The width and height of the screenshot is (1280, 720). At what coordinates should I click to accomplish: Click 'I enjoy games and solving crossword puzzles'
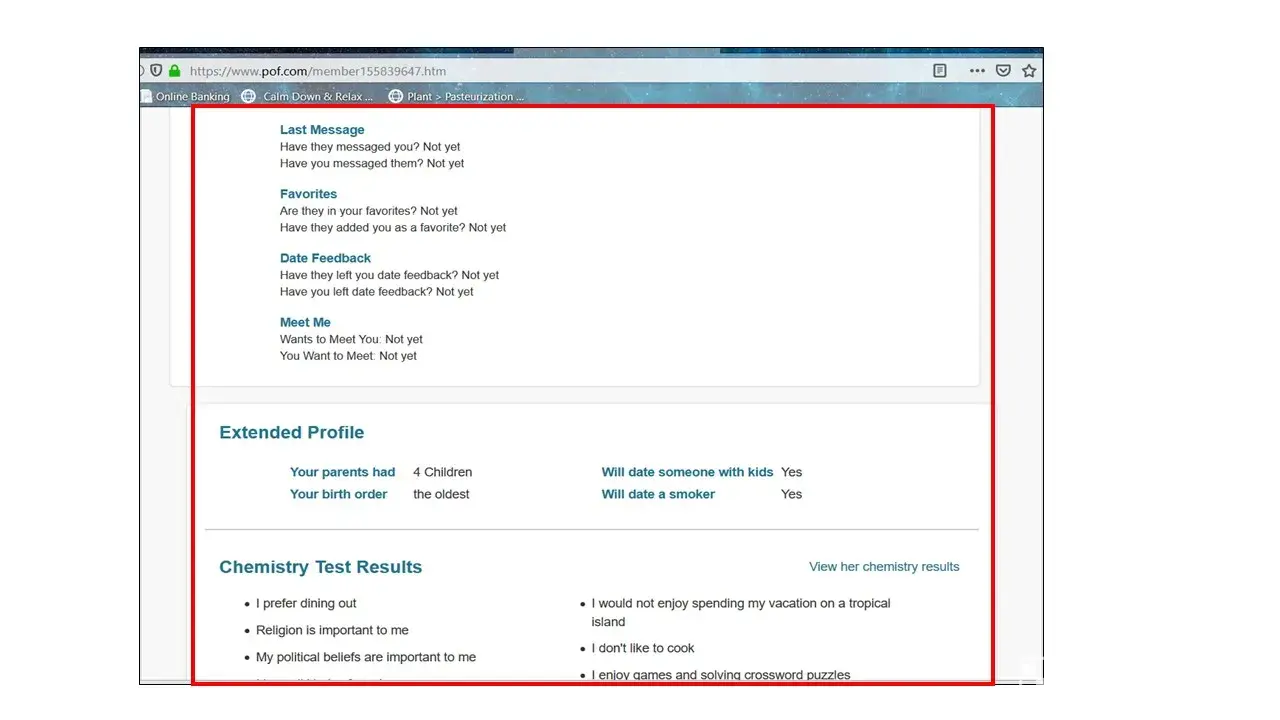pos(721,675)
